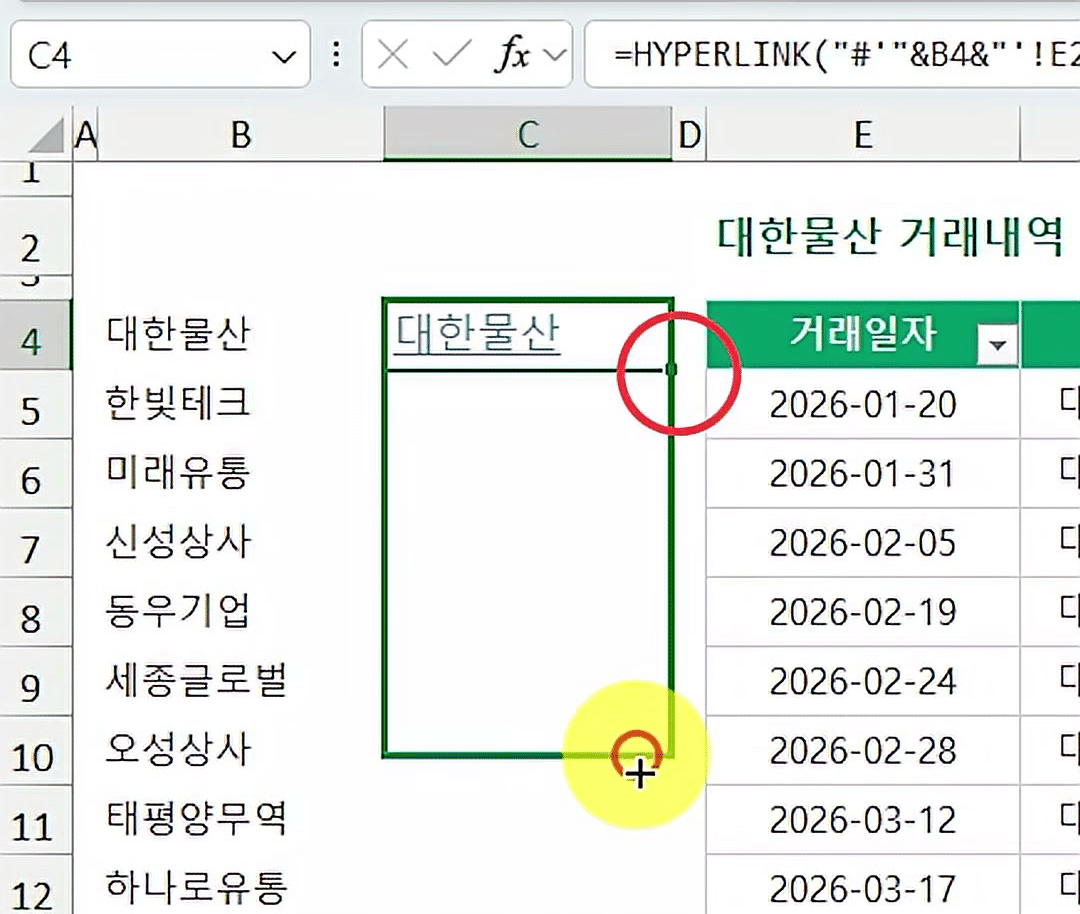The height and width of the screenshot is (914, 1080).
Task: Click the 대한물산 hyperlink in C4
Action: point(478,334)
